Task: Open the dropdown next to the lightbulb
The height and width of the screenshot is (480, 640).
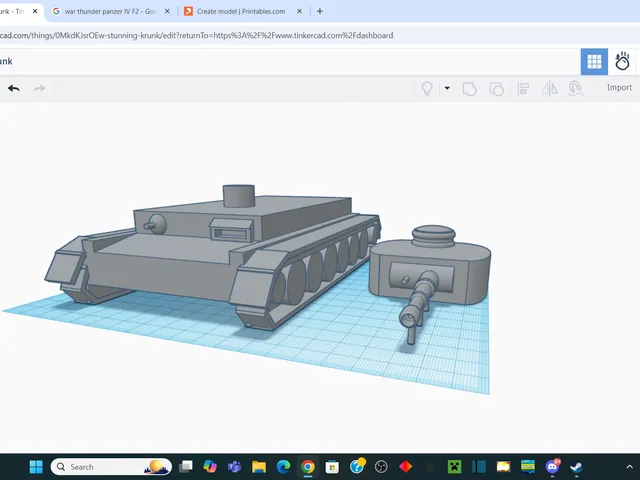Action: click(447, 88)
